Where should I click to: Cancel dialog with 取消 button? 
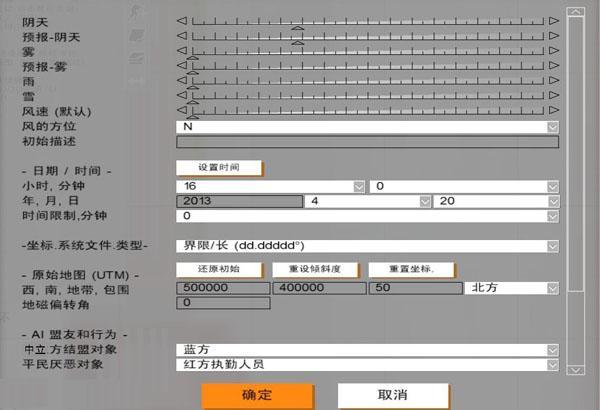pyautogui.click(x=393, y=395)
